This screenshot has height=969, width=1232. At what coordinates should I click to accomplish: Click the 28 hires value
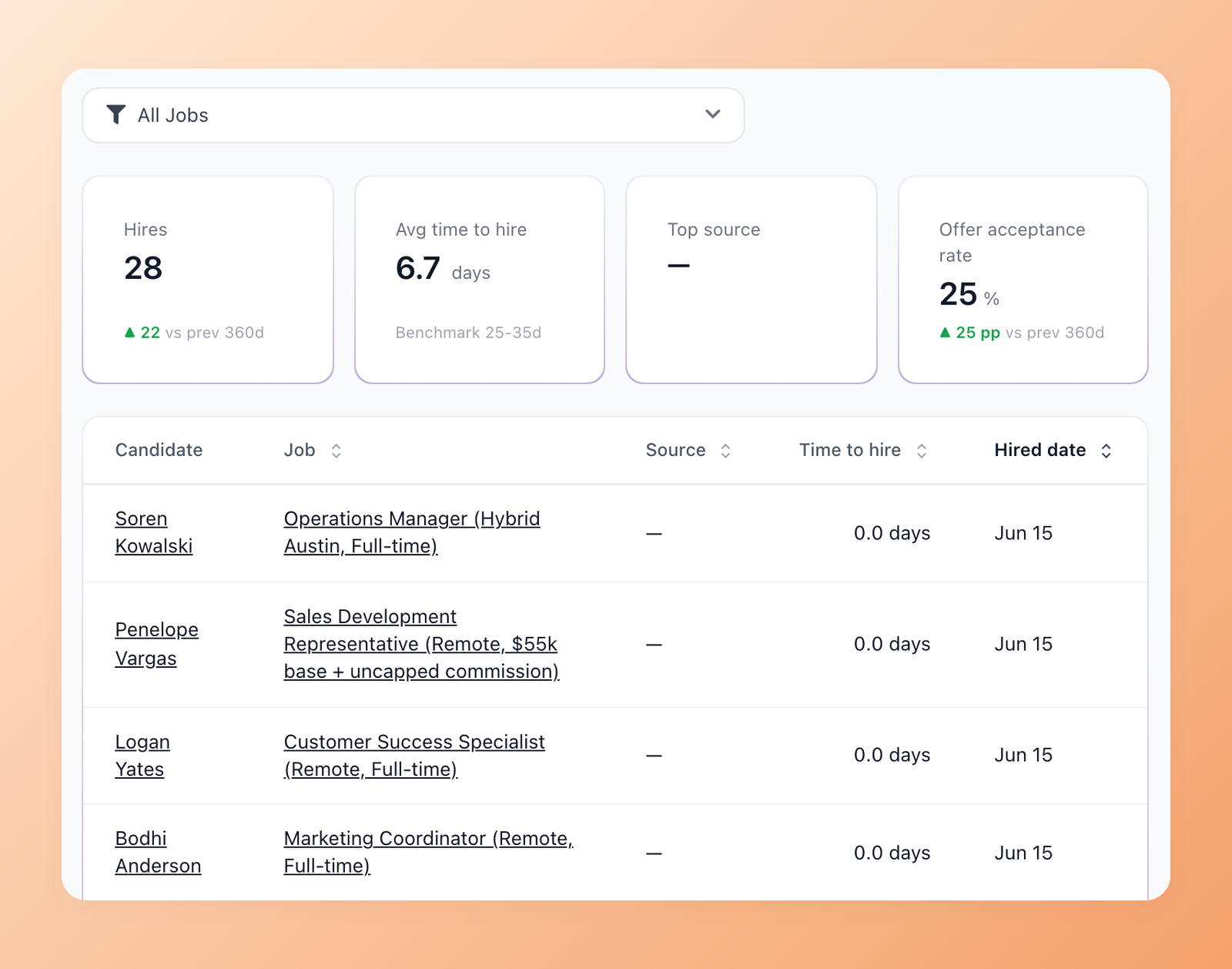(x=143, y=268)
